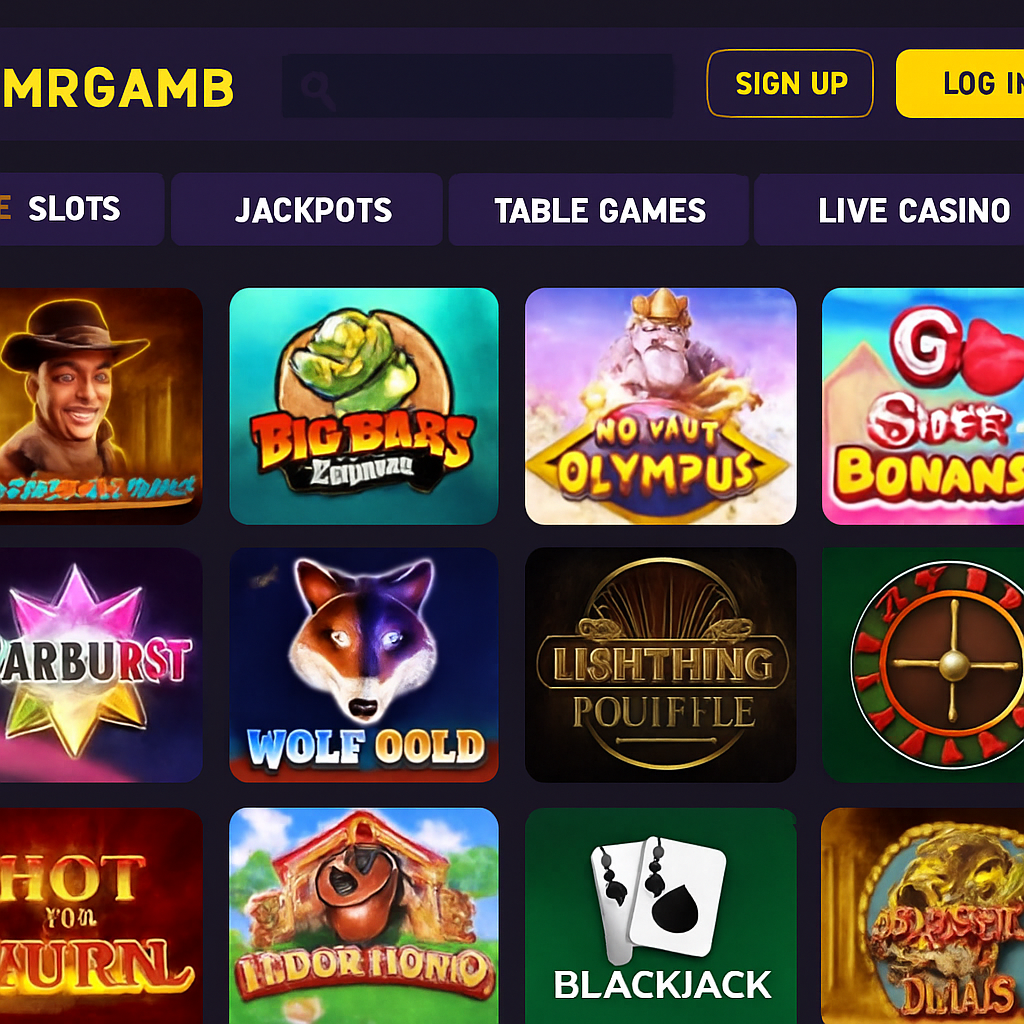1024x1024 pixels.
Task: Select the Table Games tab
Action: click(598, 210)
